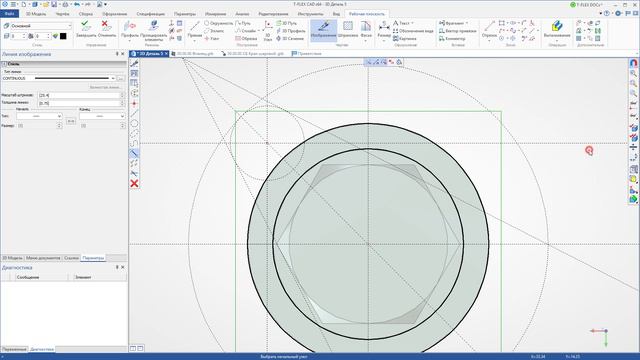Switch to the Сборка ribbon tab
Viewport: 640px width, 360px height.
coord(86,14)
